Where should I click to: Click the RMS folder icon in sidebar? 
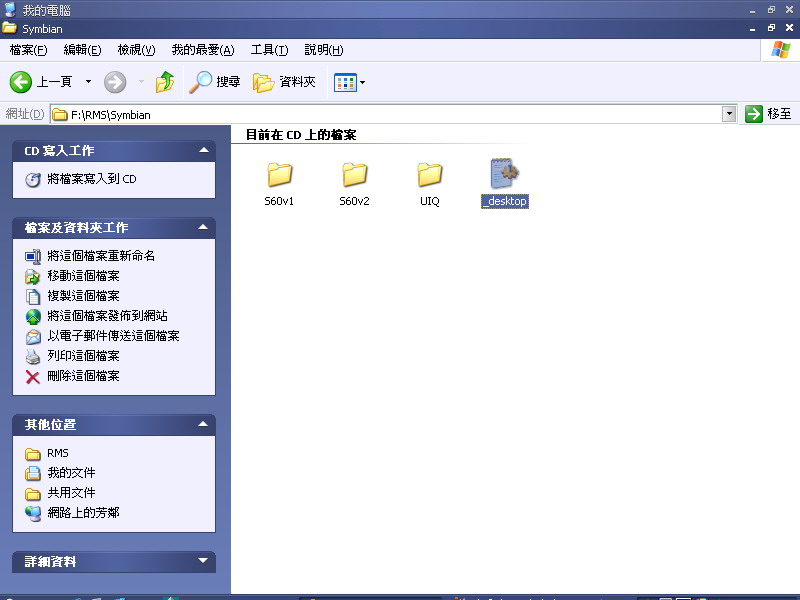pos(33,454)
